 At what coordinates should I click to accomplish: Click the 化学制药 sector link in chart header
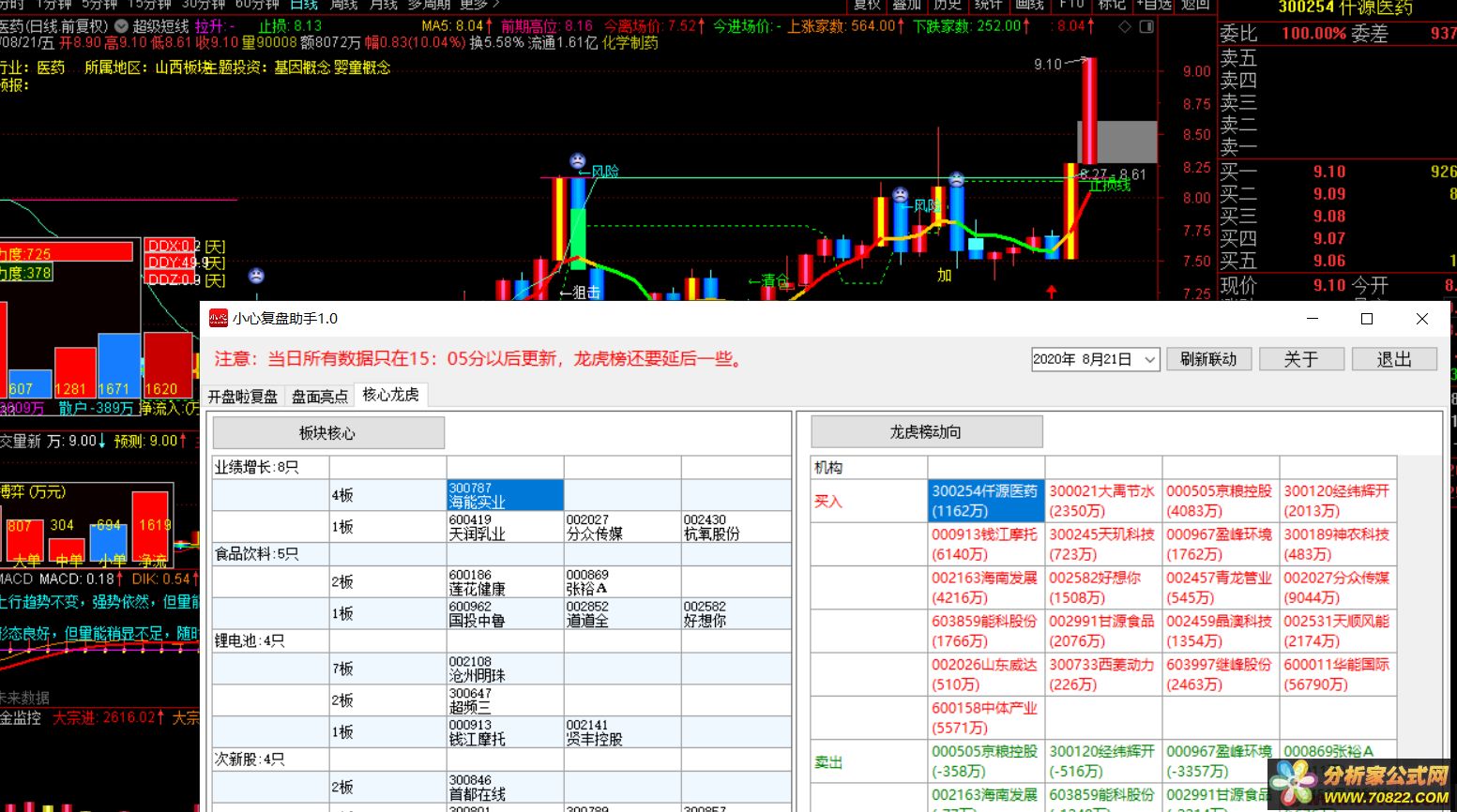point(630,43)
